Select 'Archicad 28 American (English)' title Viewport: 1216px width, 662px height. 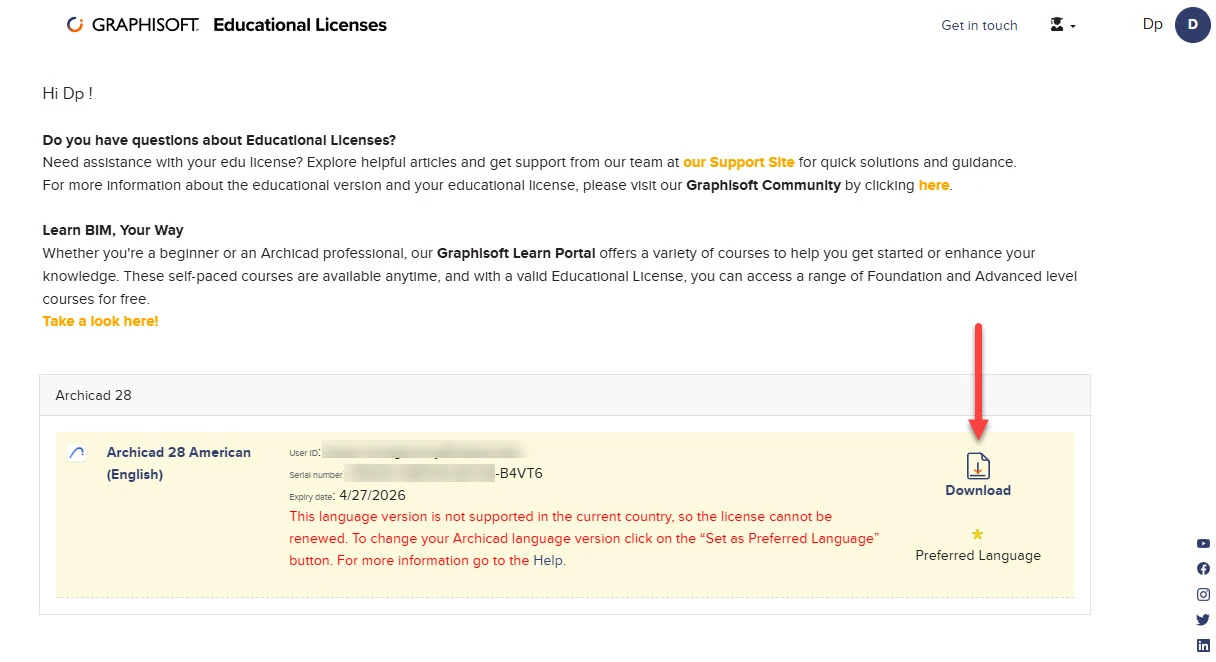(x=179, y=463)
